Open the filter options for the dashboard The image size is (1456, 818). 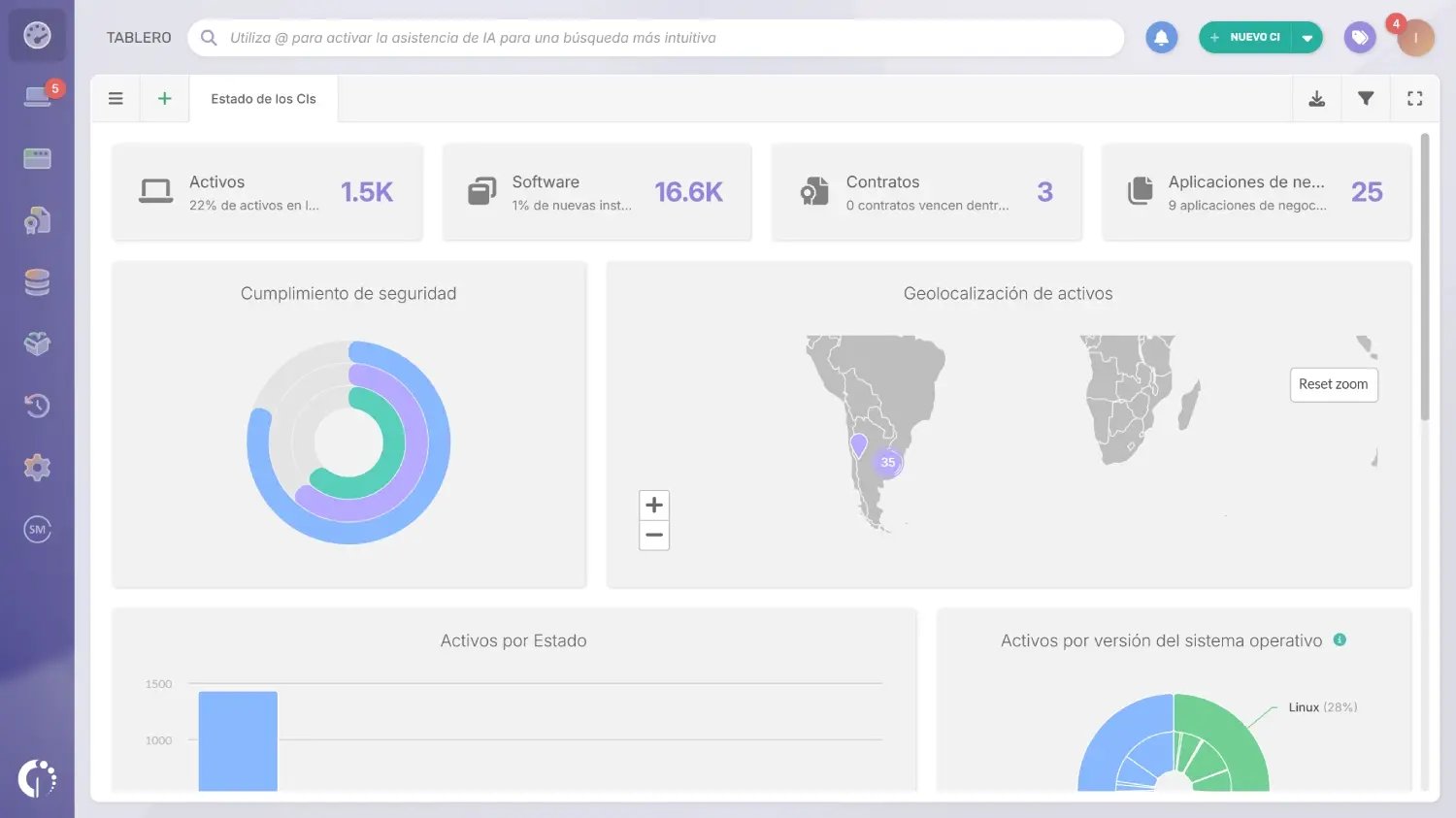1366,98
